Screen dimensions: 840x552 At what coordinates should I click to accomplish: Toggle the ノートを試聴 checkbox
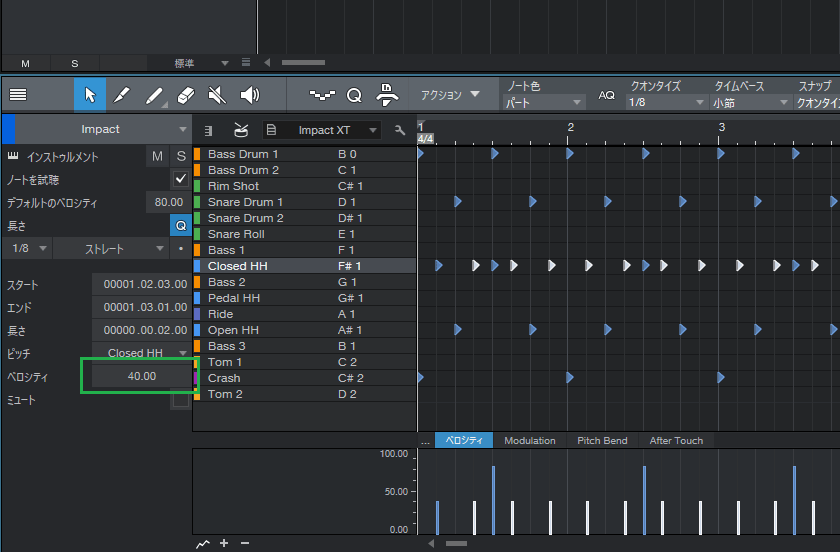181,179
